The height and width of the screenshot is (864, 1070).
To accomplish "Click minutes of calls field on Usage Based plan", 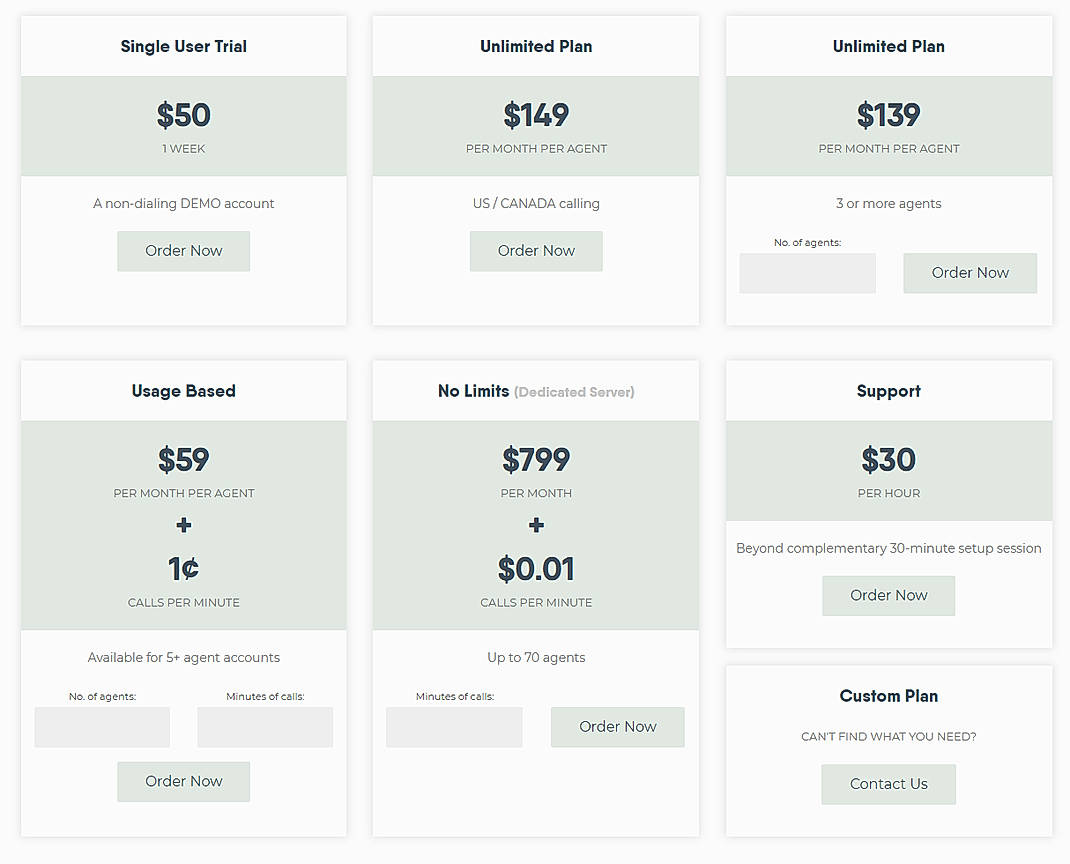I will click(x=264, y=727).
